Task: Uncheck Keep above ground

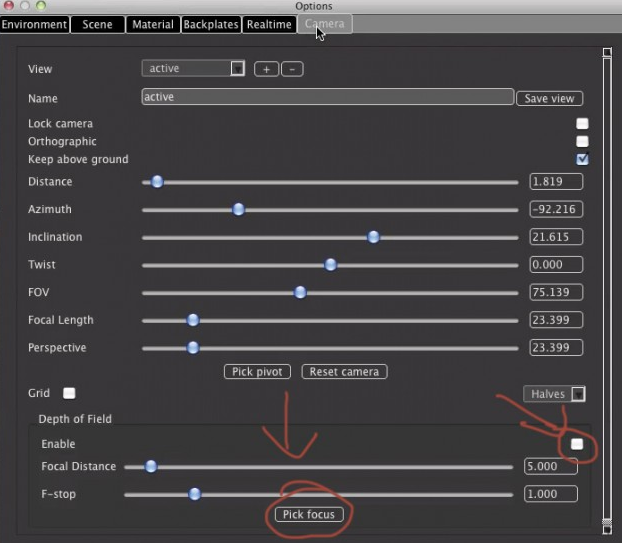Action: [582, 159]
